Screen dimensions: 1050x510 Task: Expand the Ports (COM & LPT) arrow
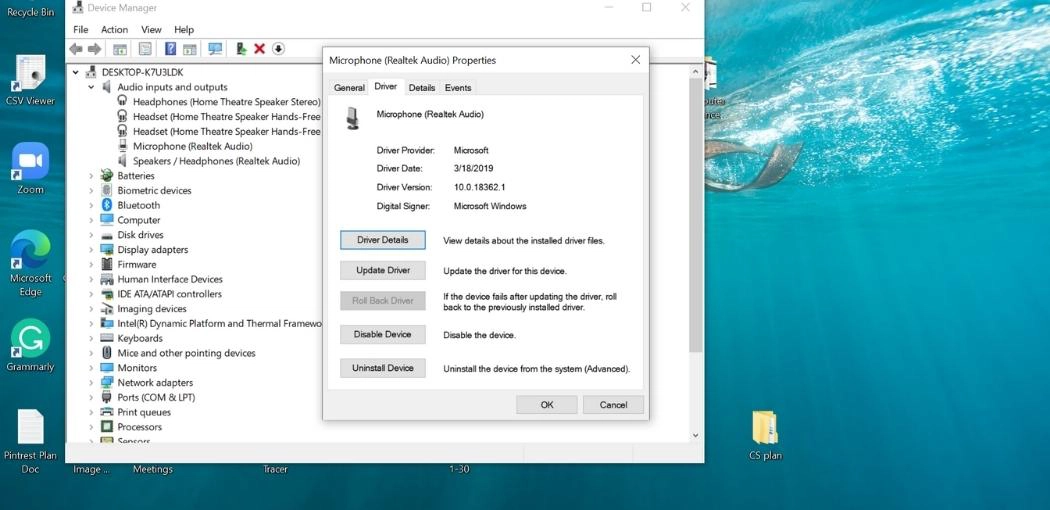click(x=91, y=397)
